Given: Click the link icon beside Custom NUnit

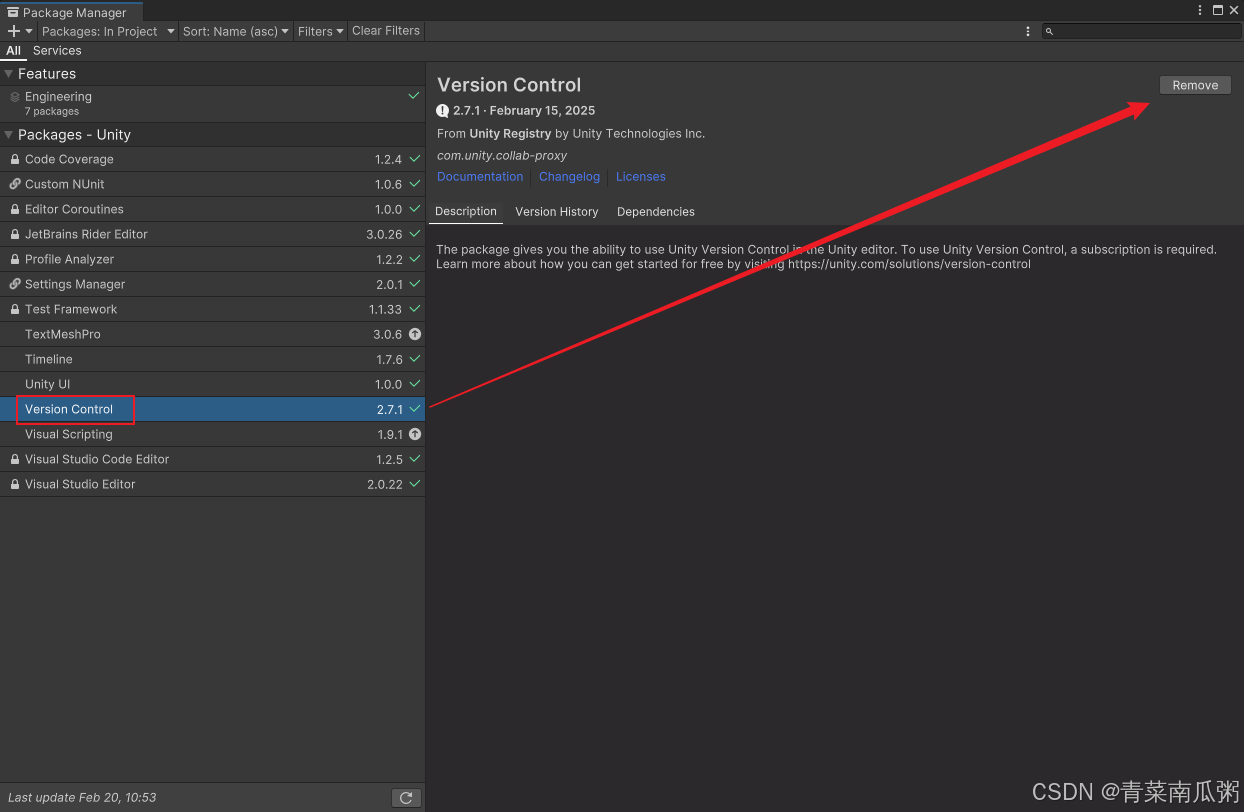Looking at the screenshot, I should [15, 184].
